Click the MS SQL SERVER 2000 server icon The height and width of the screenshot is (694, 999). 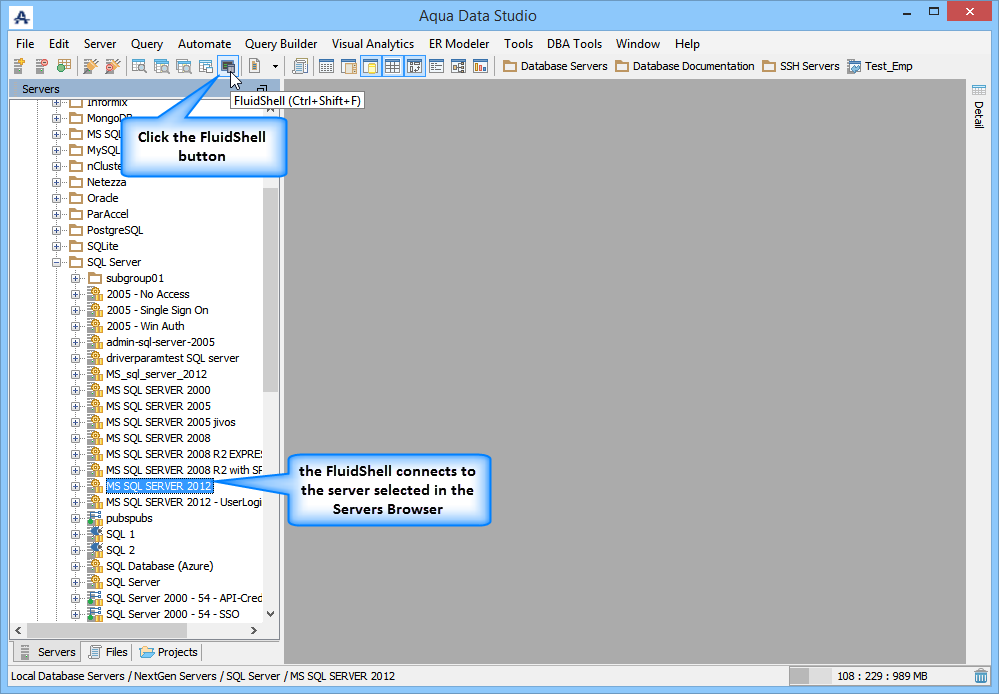pos(95,390)
